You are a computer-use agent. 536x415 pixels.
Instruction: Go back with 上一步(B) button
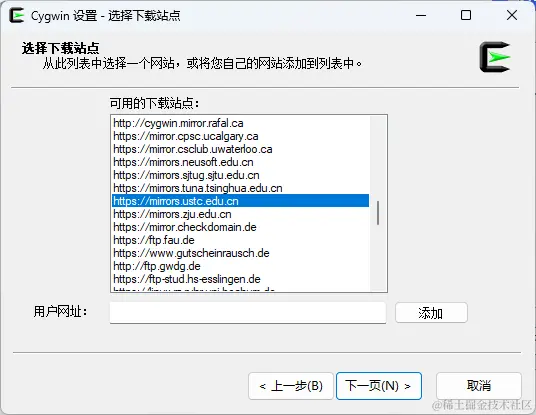point(291,386)
